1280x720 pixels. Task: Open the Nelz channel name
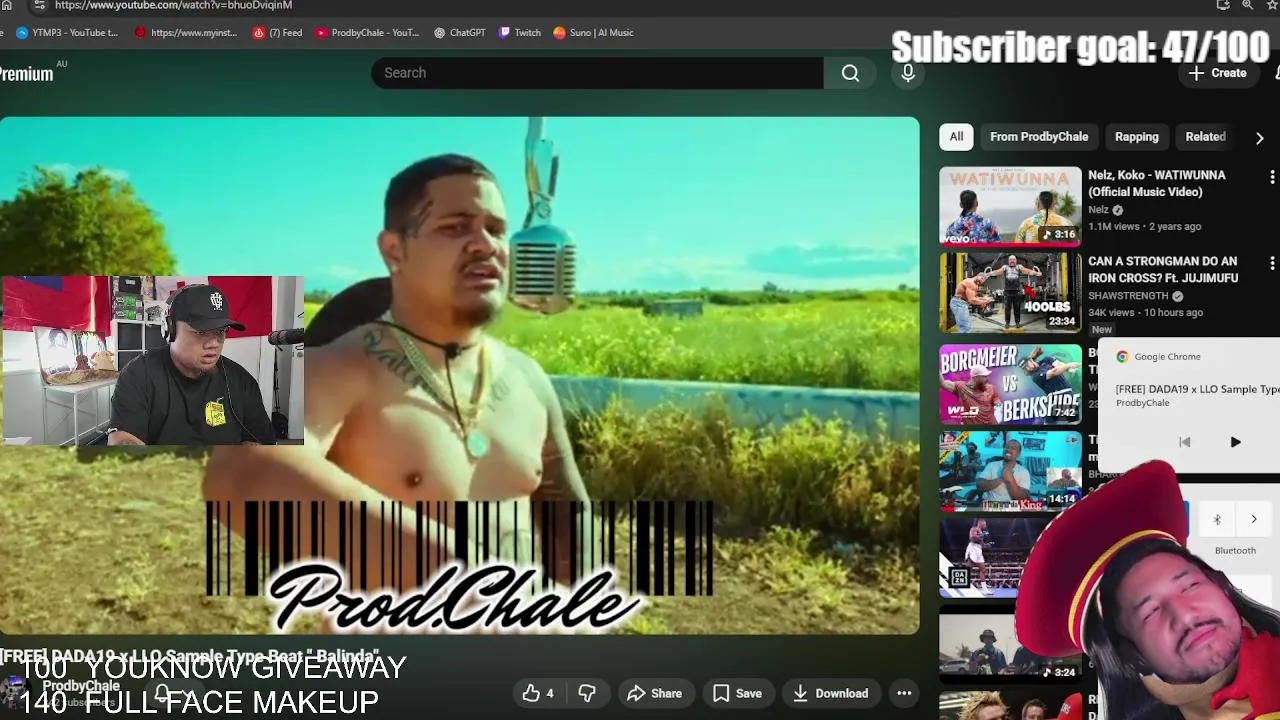(x=1098, y=210)
